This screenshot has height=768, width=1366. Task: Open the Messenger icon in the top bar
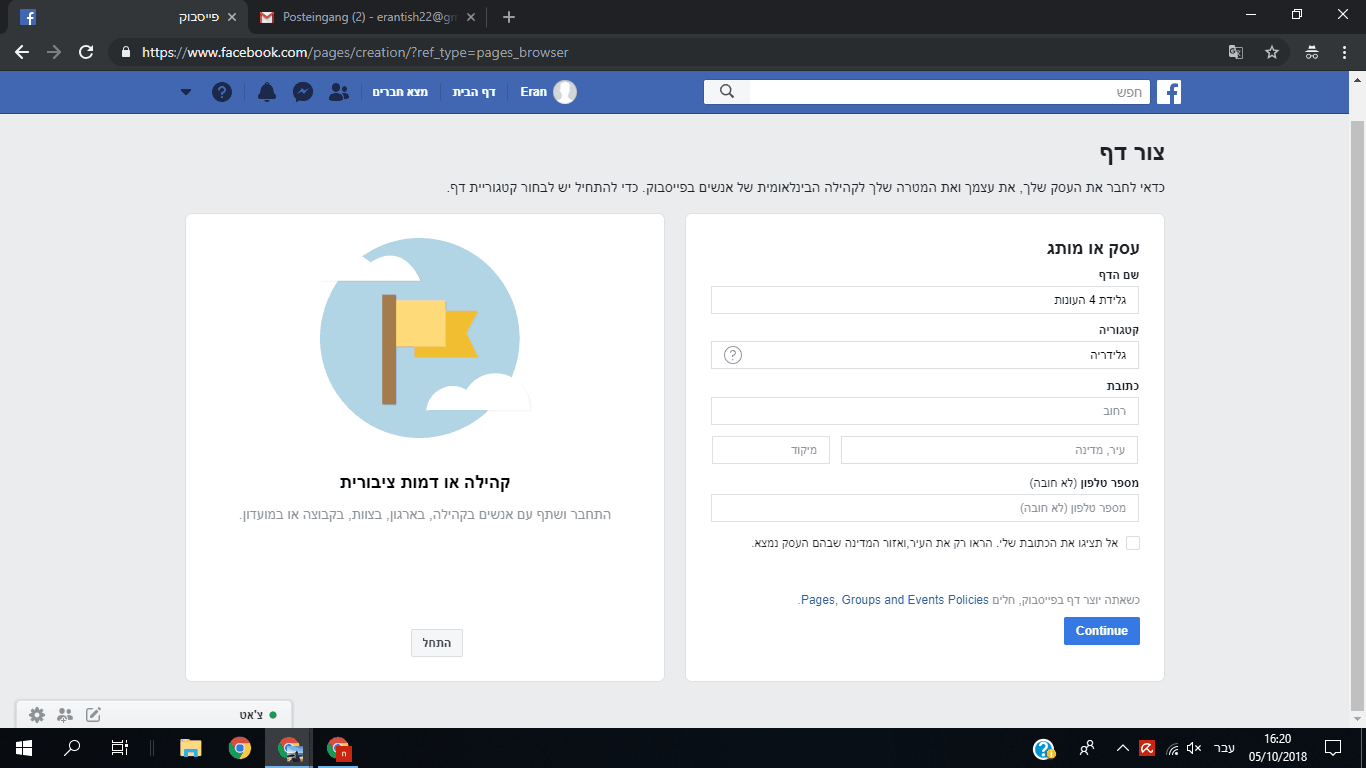303,92
